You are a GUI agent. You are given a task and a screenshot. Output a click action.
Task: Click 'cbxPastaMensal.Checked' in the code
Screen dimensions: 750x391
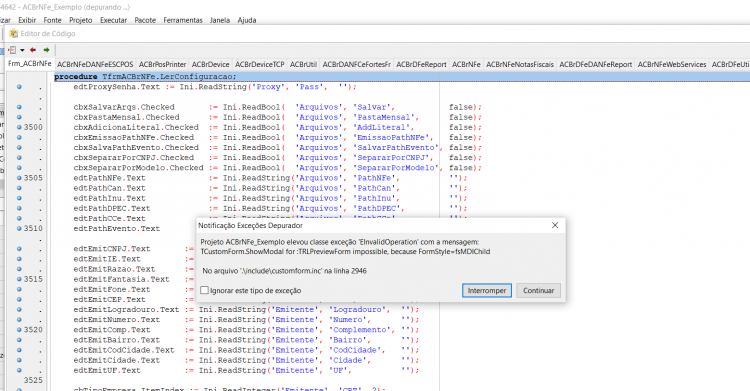(126, 117)
